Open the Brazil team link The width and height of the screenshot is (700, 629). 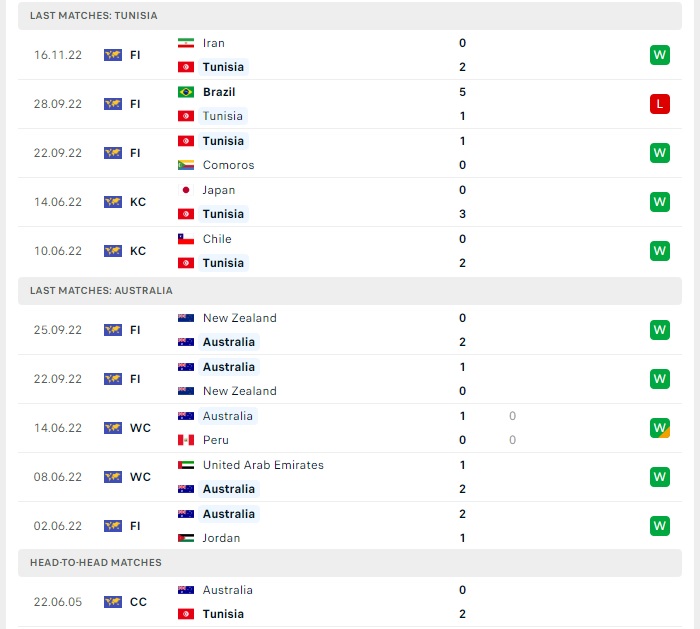[x=219, y=92]
